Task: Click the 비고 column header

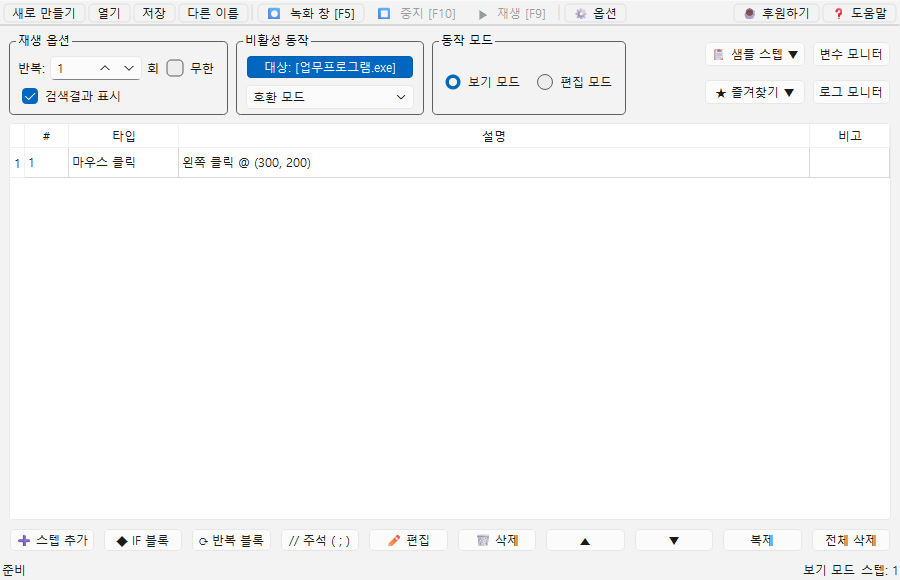Action: coord(849,136)
